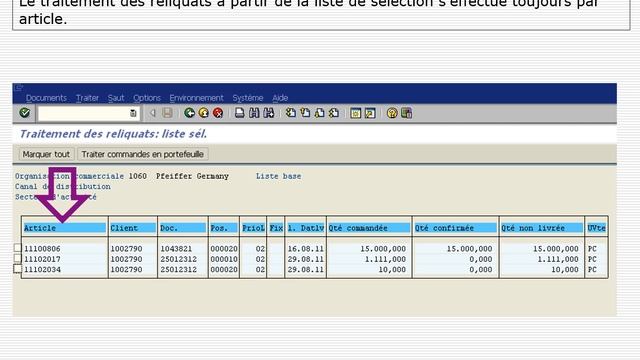Click confirmed quantity 15.000,000
Viewport: 640px width, 360px height.
click(469, 249)
